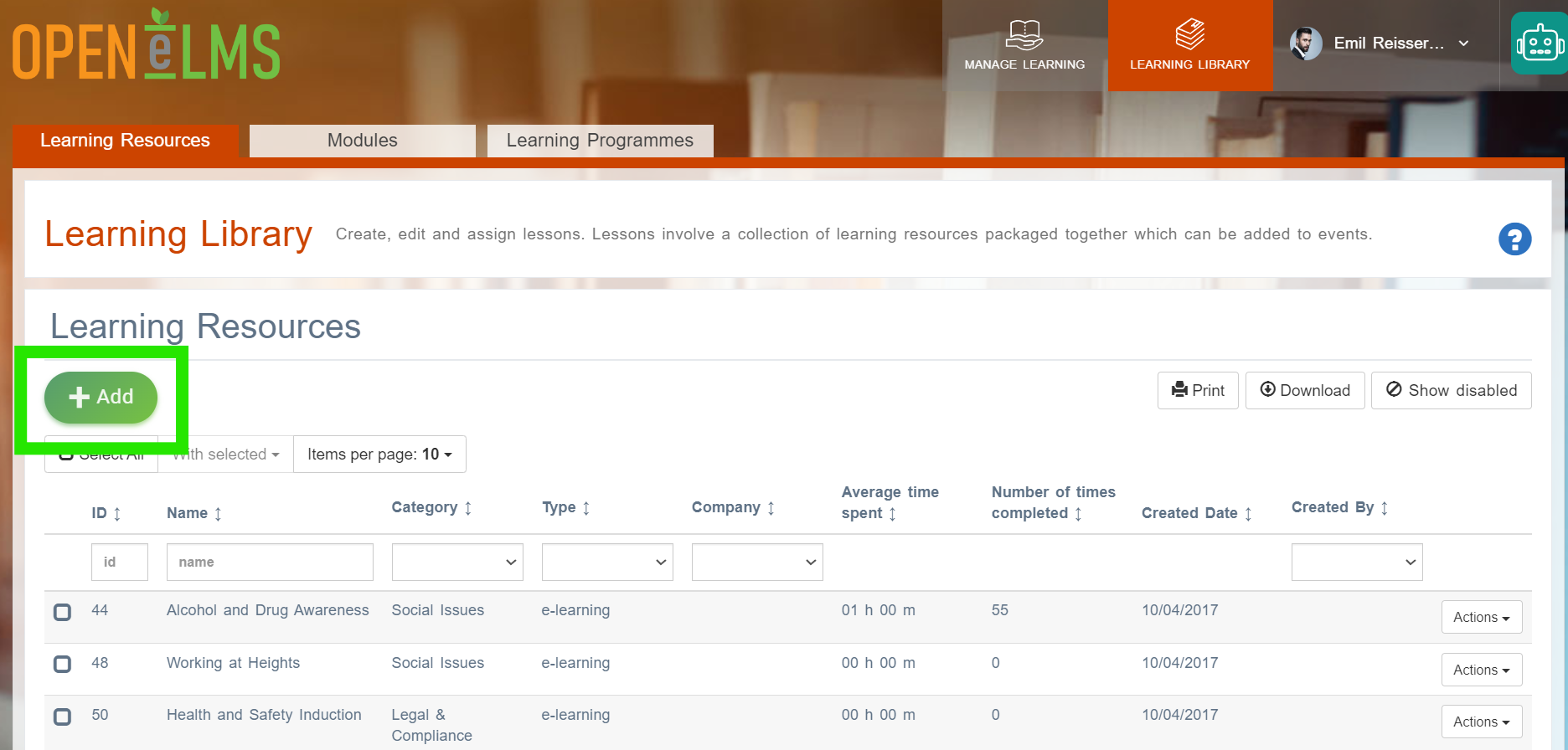Click the Download button
The height and width of the screenshot is (750, 1568).
[x=1305, y=391]
